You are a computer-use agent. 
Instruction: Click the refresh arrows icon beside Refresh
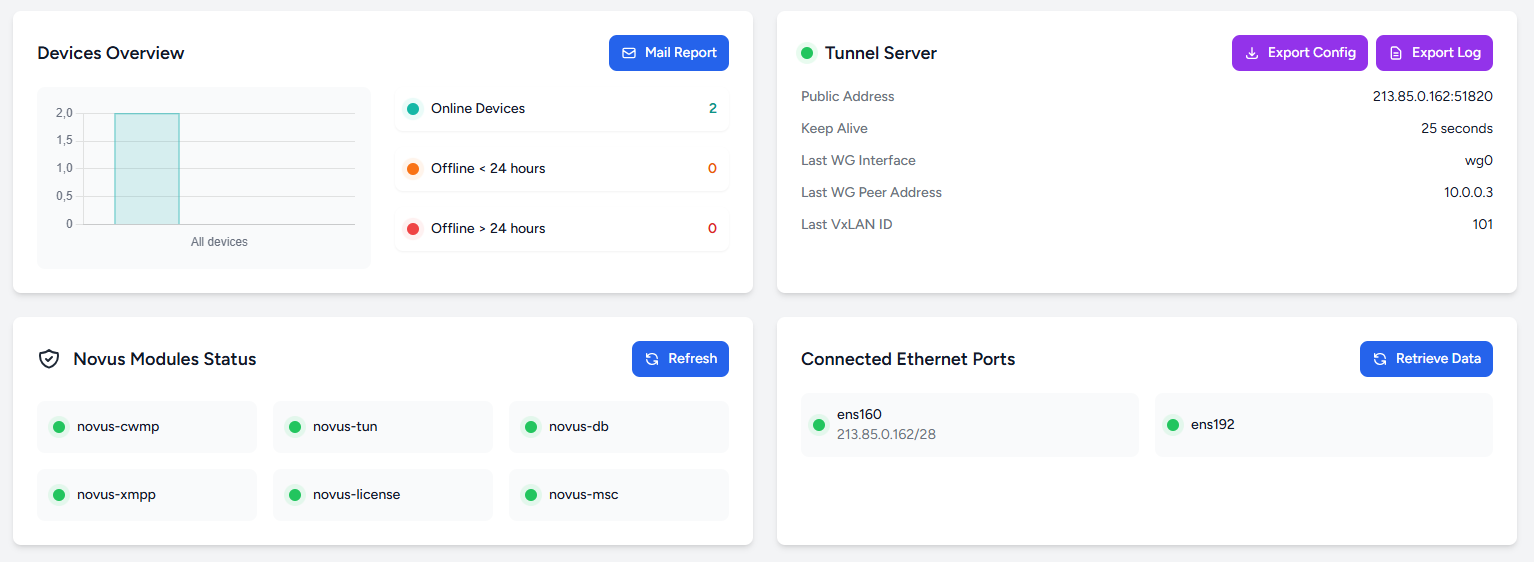pyautogui.click(x=652, y=359)
